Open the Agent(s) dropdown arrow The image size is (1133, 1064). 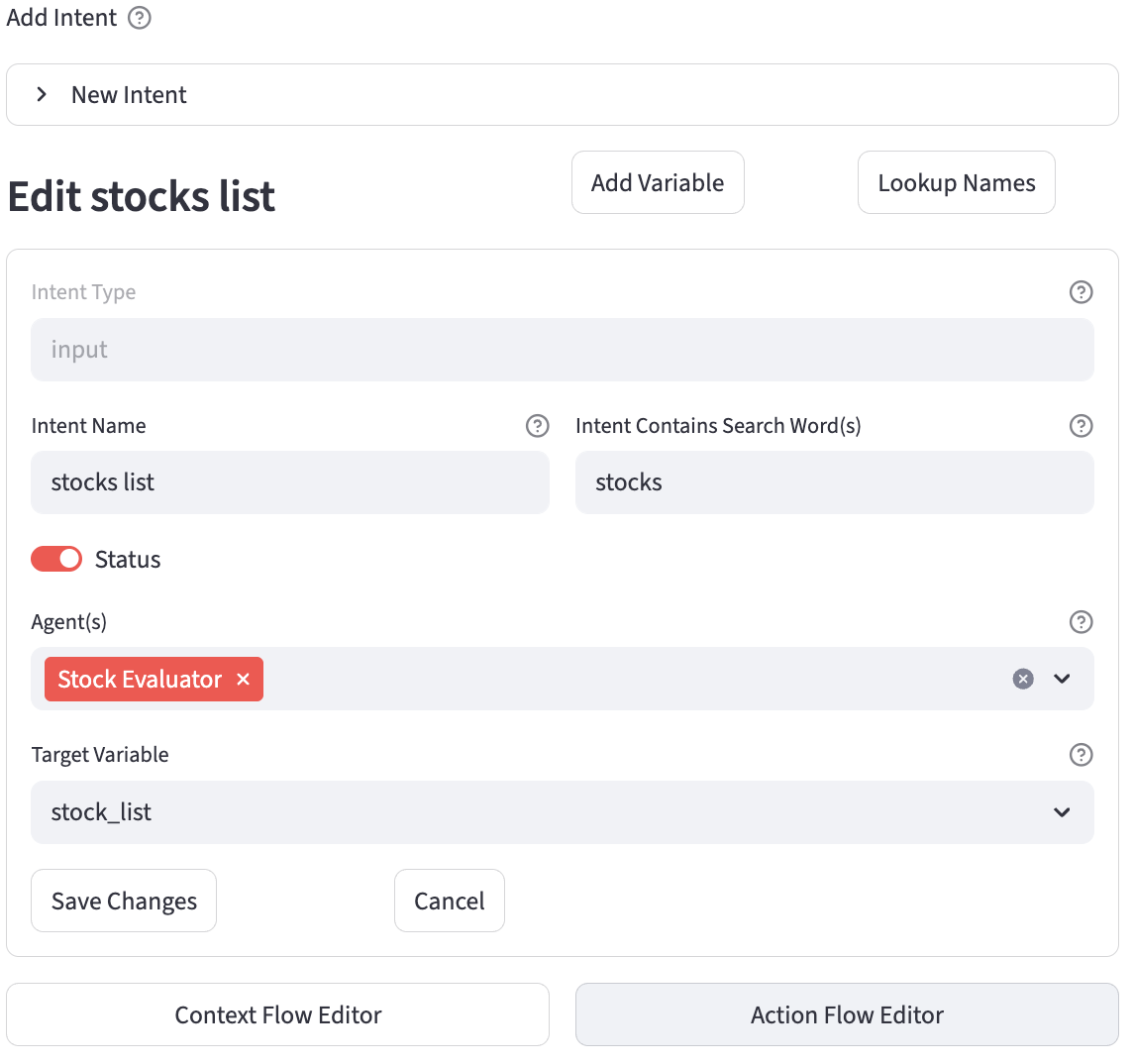coord(1062,679)
